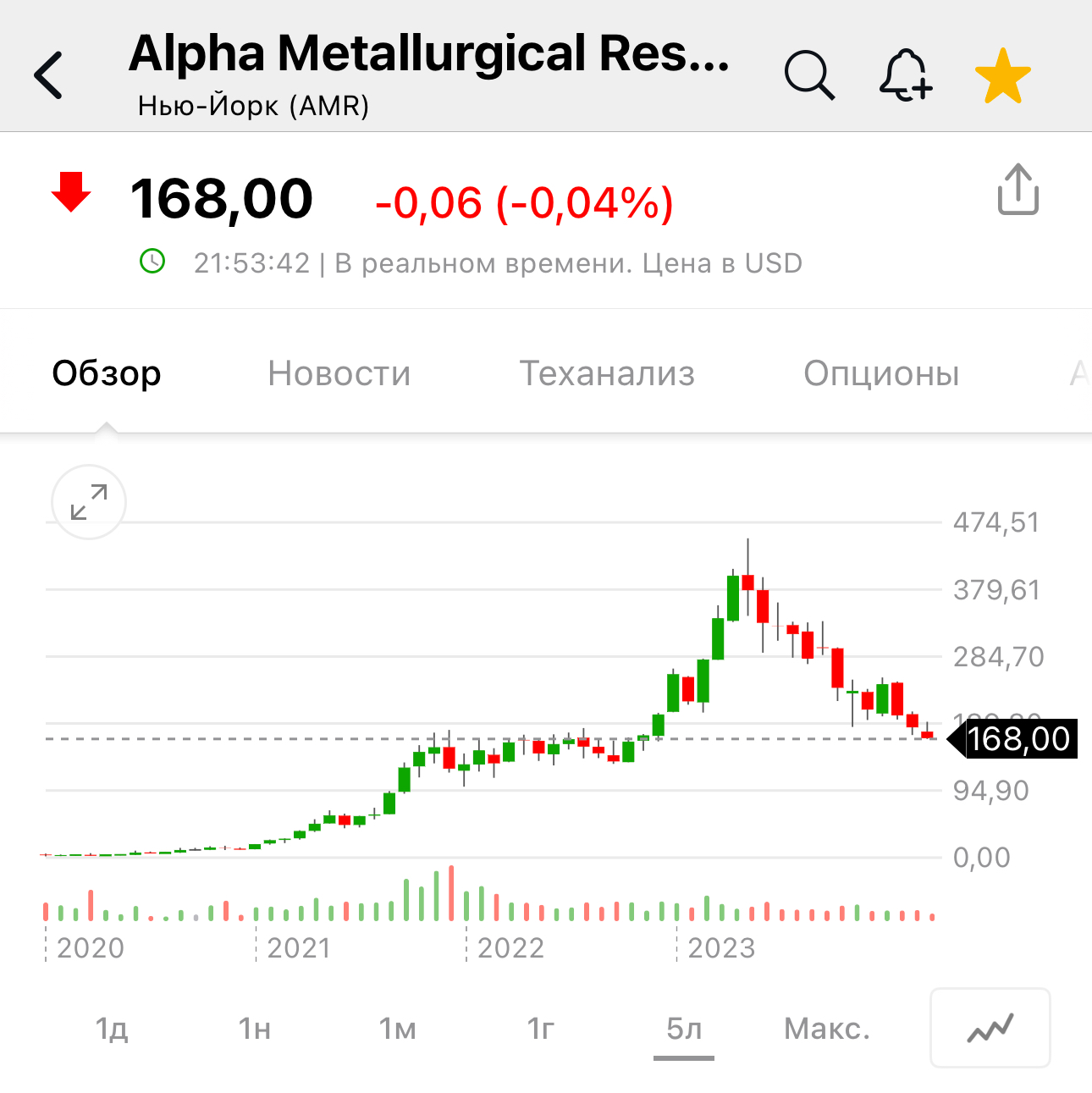1092x1093 pixels.
Task: Select the 1д time range
Action: [112, 1029]
